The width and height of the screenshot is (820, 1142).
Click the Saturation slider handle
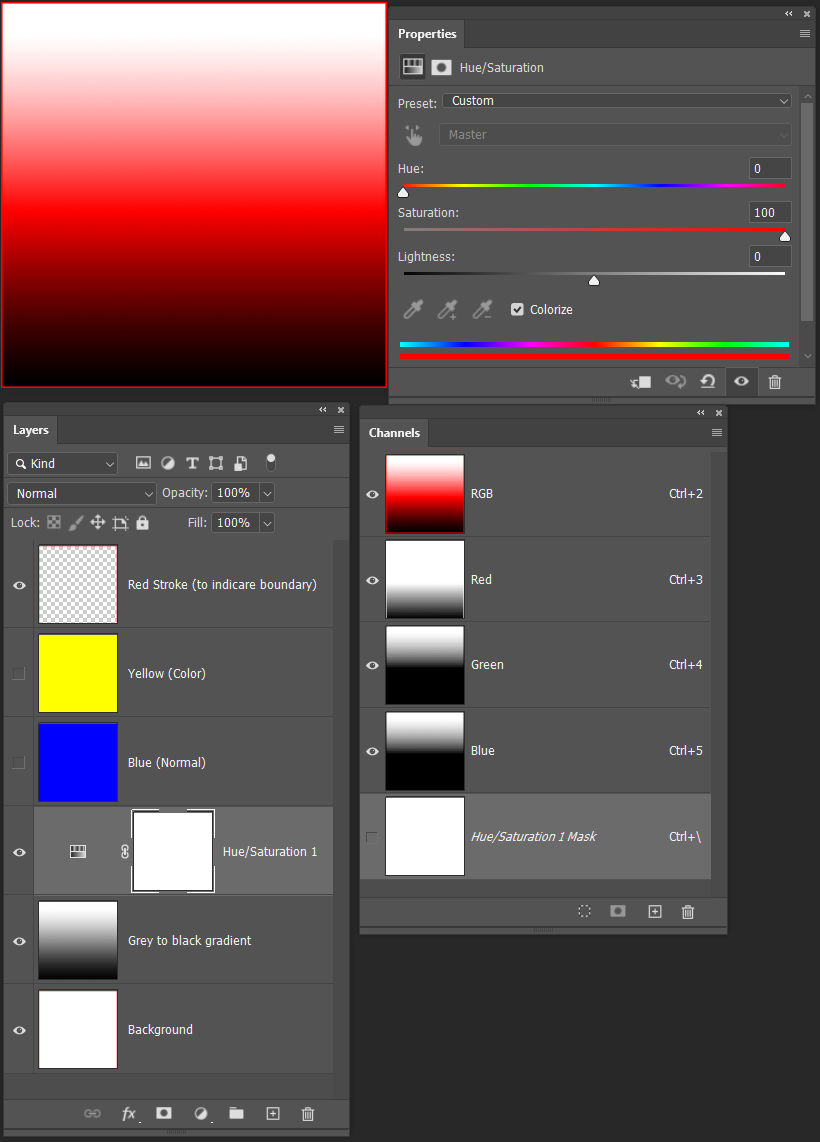click(x=784, y=236)
